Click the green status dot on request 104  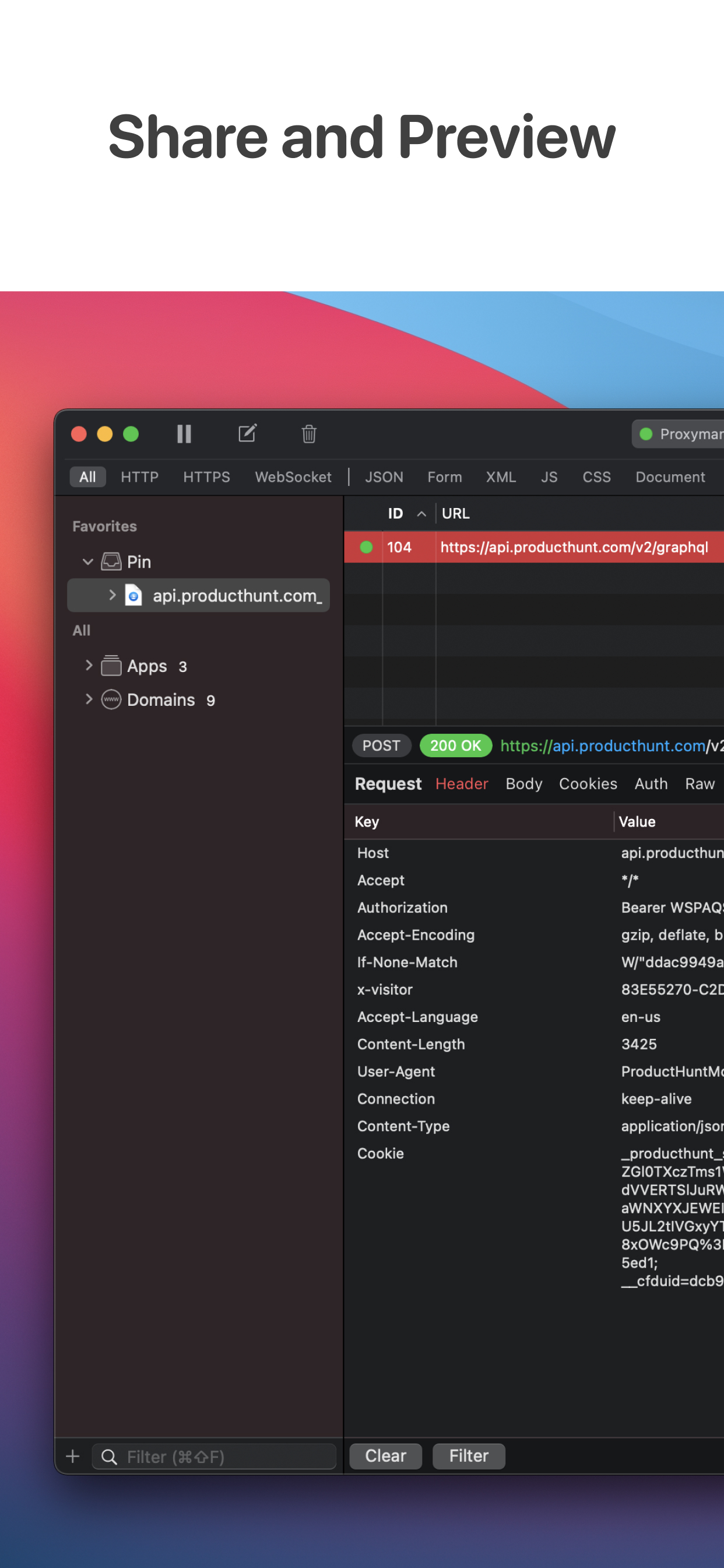click(x=366, y=547)
